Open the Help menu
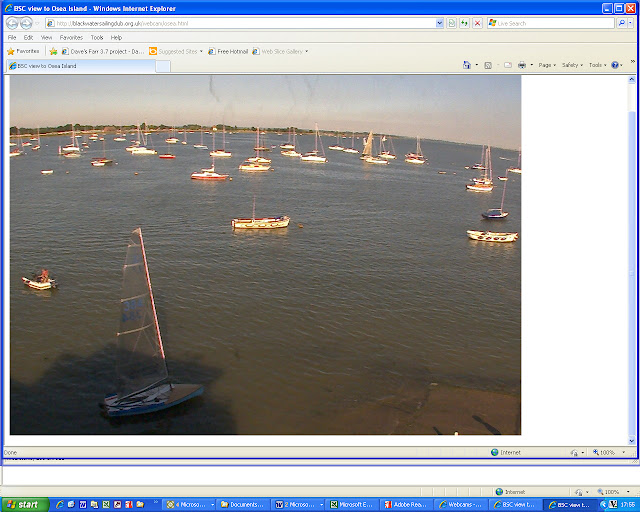 116,38
